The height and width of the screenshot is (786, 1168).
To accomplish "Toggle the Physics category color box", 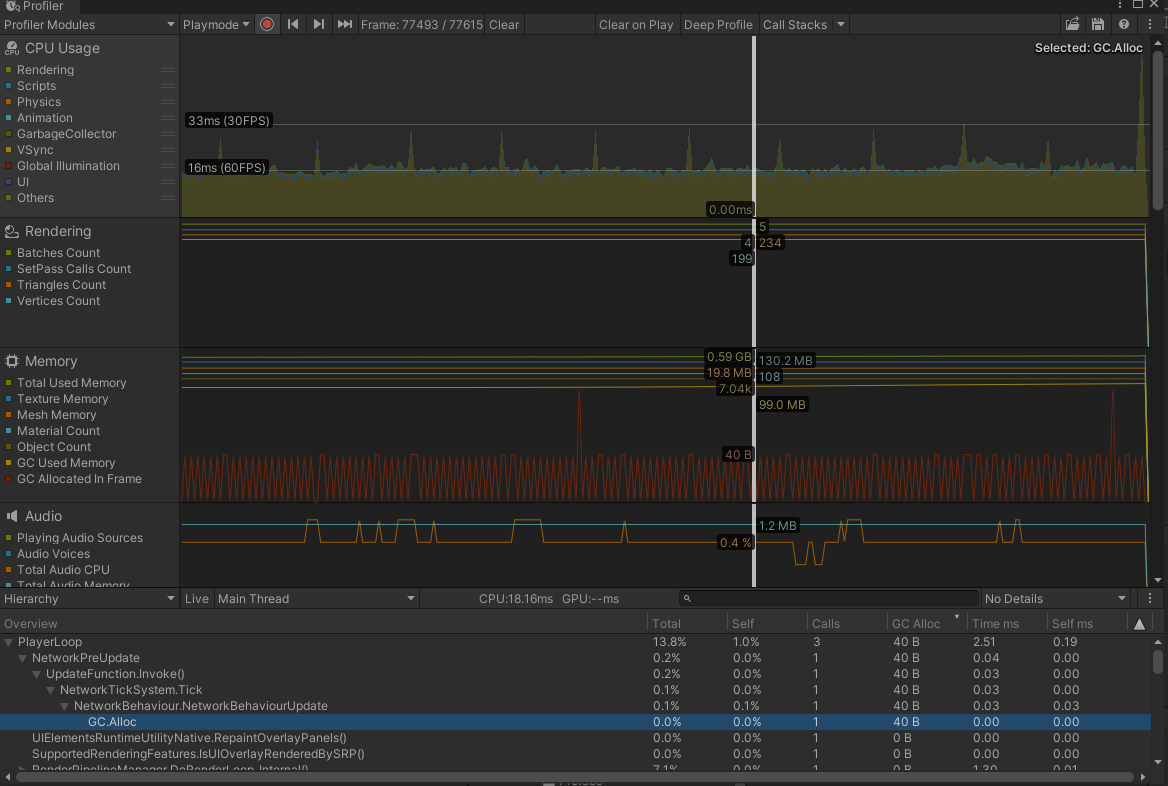I will [x=8, y=102].
